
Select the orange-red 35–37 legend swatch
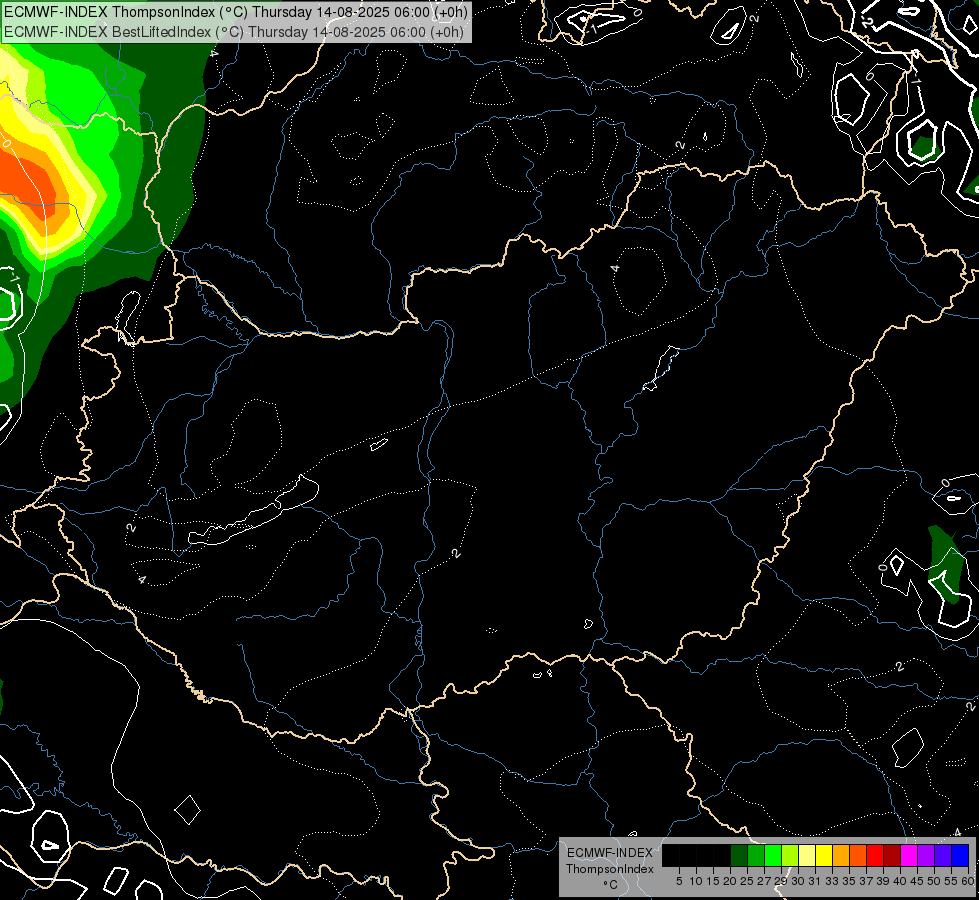pyautogui.click(x=858, y=855)
